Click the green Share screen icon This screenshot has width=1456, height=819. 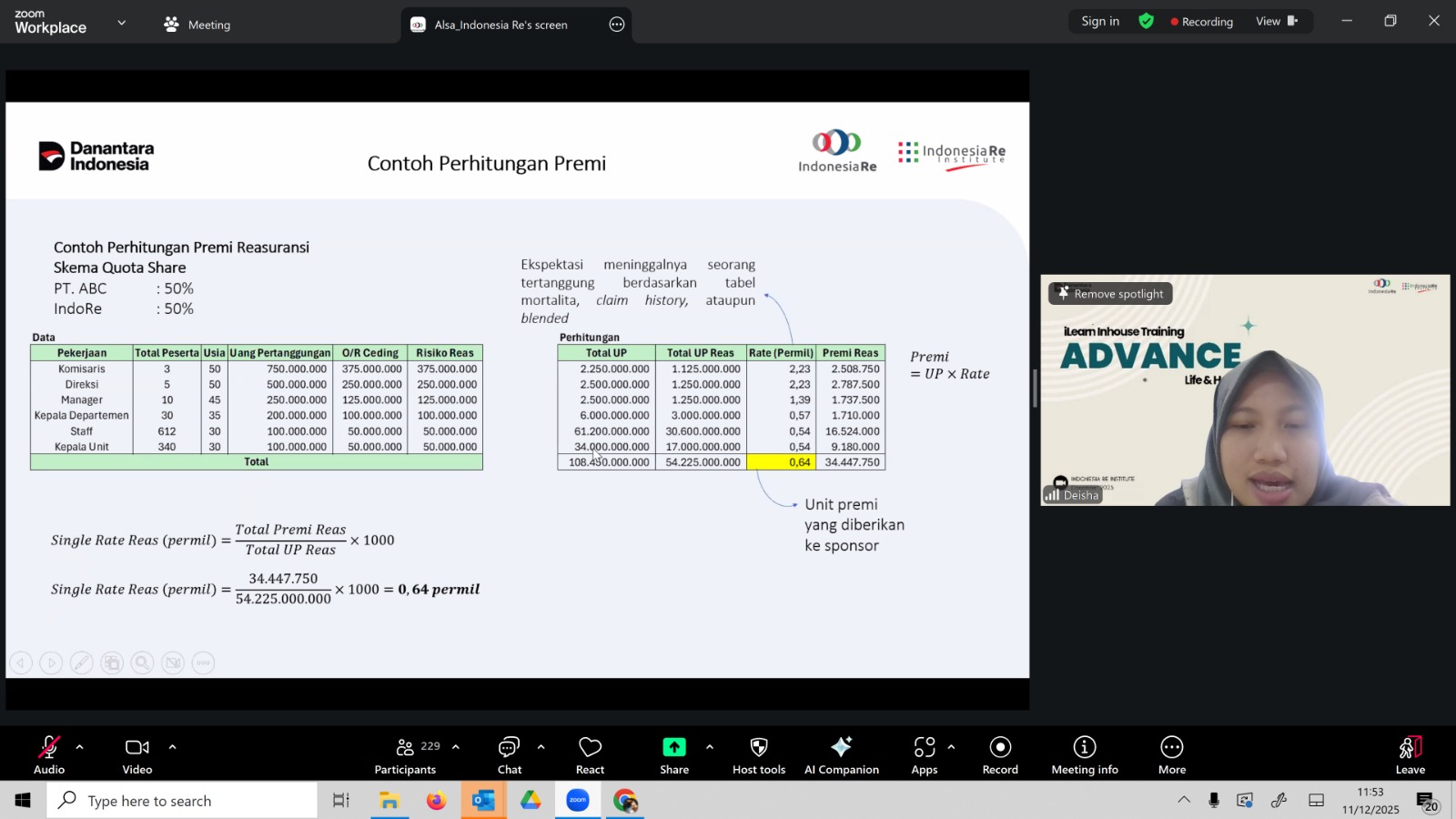coord(673,747)
